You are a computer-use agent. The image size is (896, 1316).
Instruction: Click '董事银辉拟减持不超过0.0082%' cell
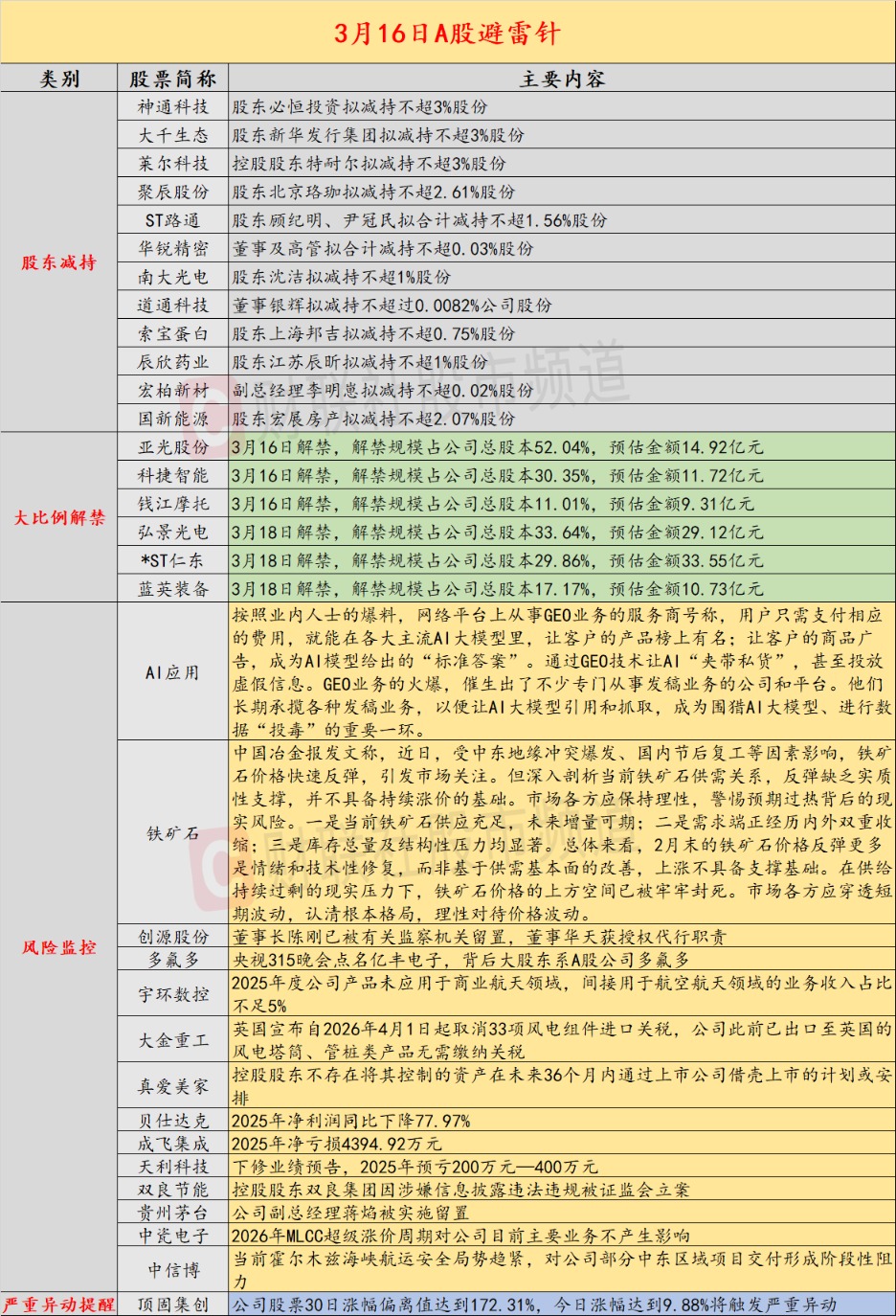tap(562, 305)
